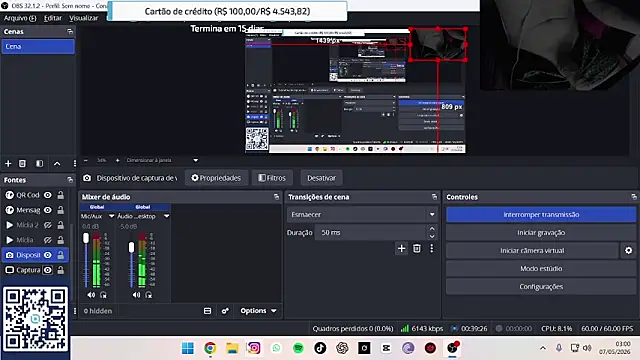Zoom in the preview with plus icon
This screenshot has height=360, width=640.
[x=118, y=160]
